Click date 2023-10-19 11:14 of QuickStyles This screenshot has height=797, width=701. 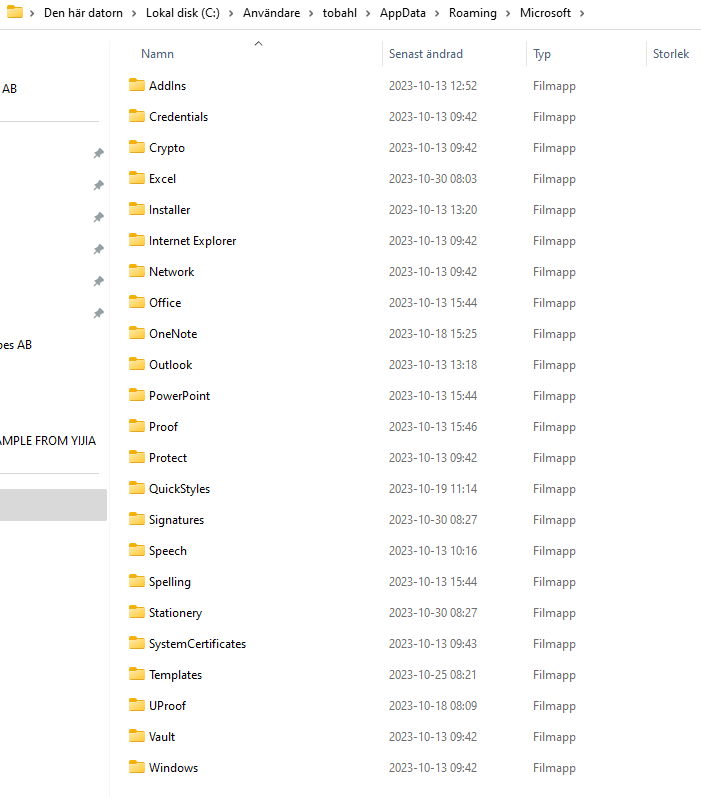point(433,488)
